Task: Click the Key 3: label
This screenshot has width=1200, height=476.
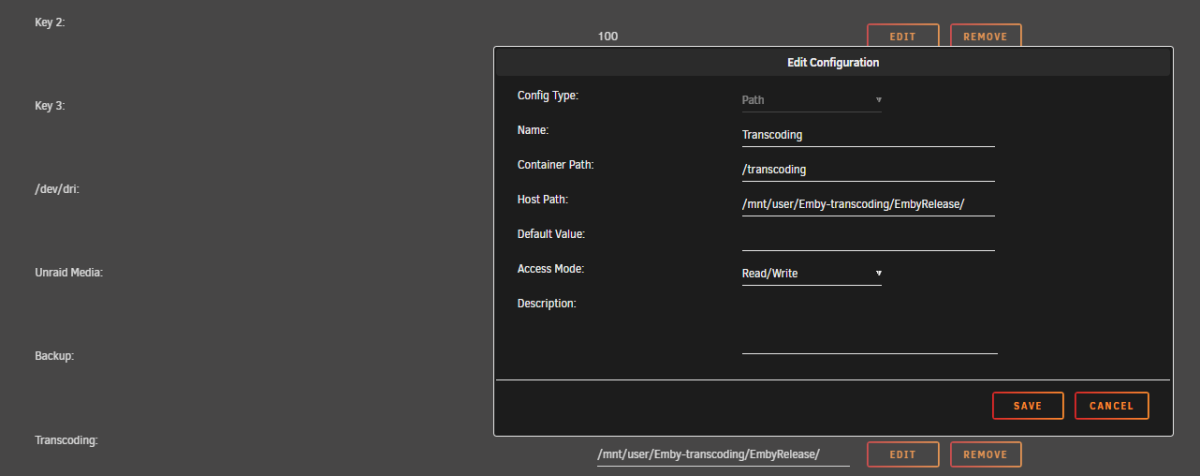Action: click(x=50, y=105)
